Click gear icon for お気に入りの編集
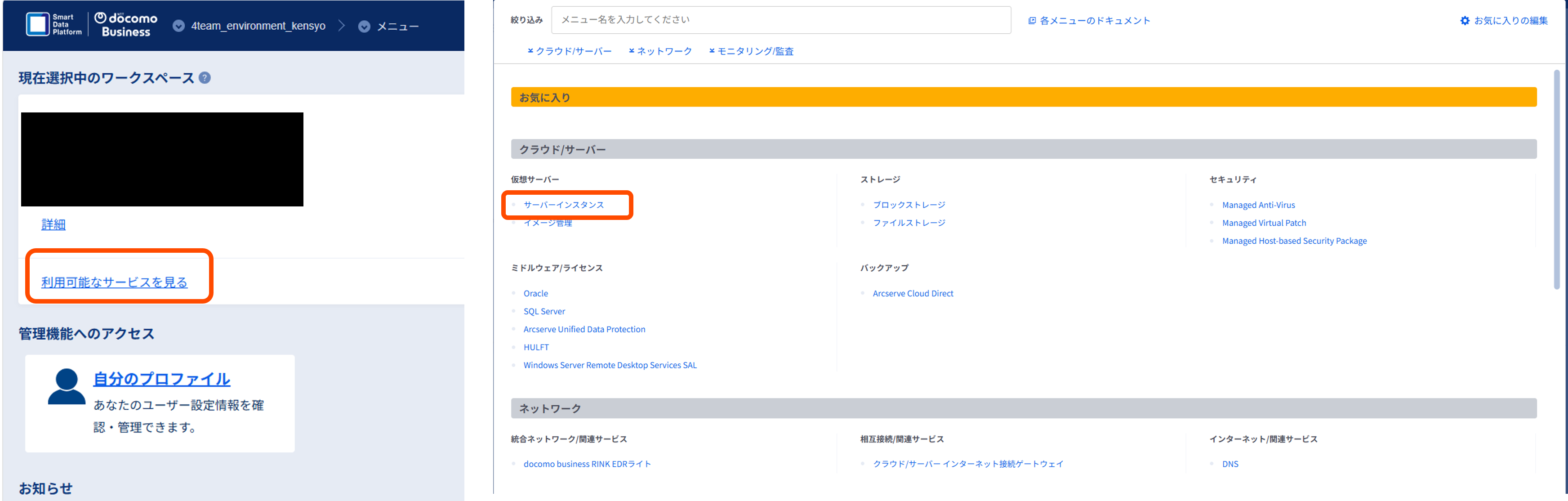 pos(1465,21)
